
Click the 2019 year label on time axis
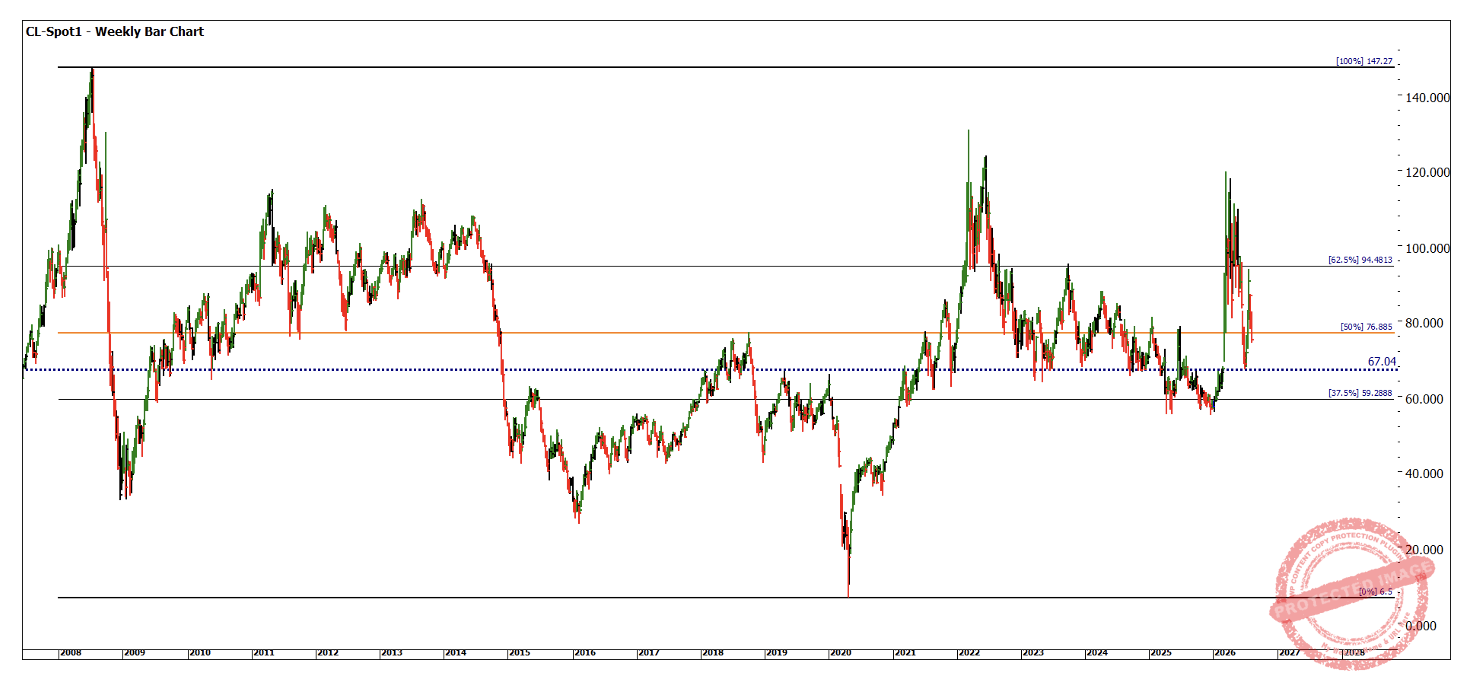click(x=777, y=652)
